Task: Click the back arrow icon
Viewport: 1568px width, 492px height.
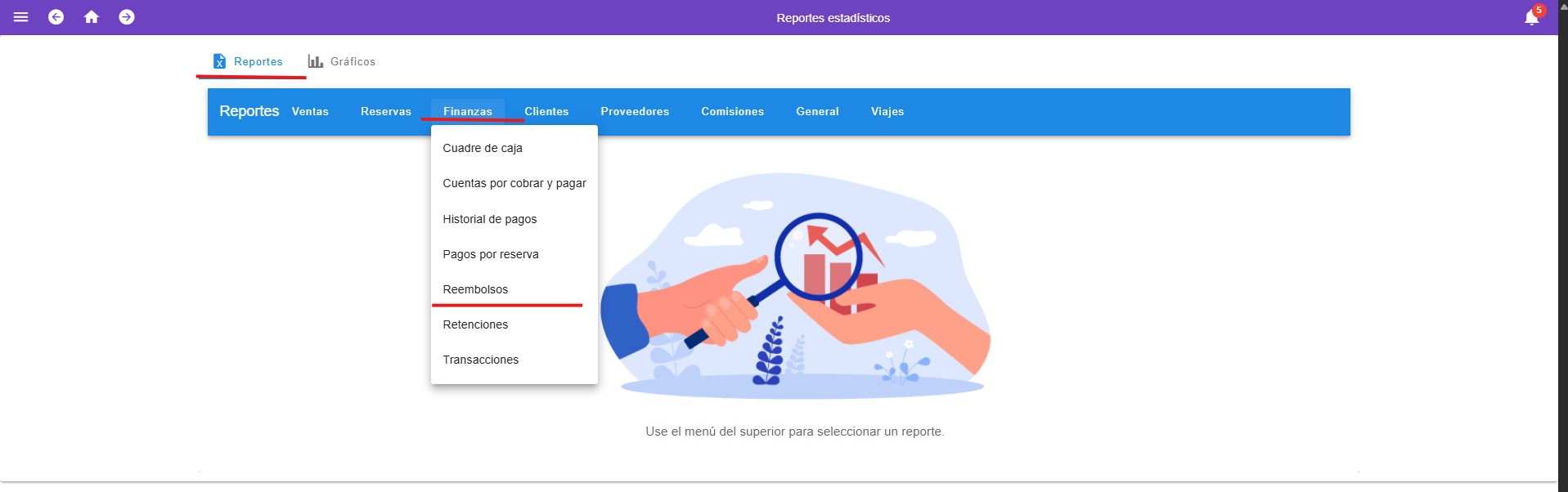Action: point(56,17)
